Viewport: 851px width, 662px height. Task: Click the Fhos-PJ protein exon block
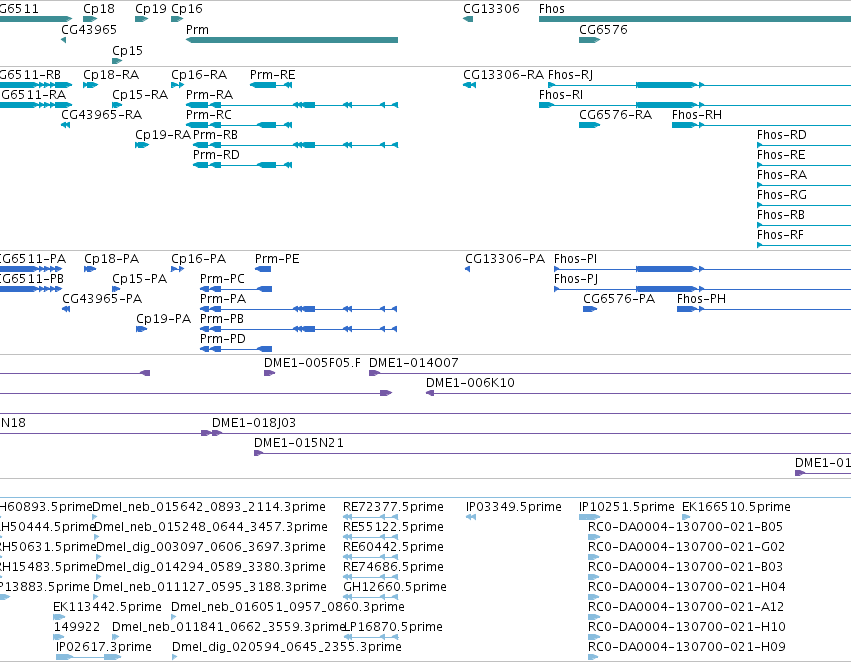point(666,289)
